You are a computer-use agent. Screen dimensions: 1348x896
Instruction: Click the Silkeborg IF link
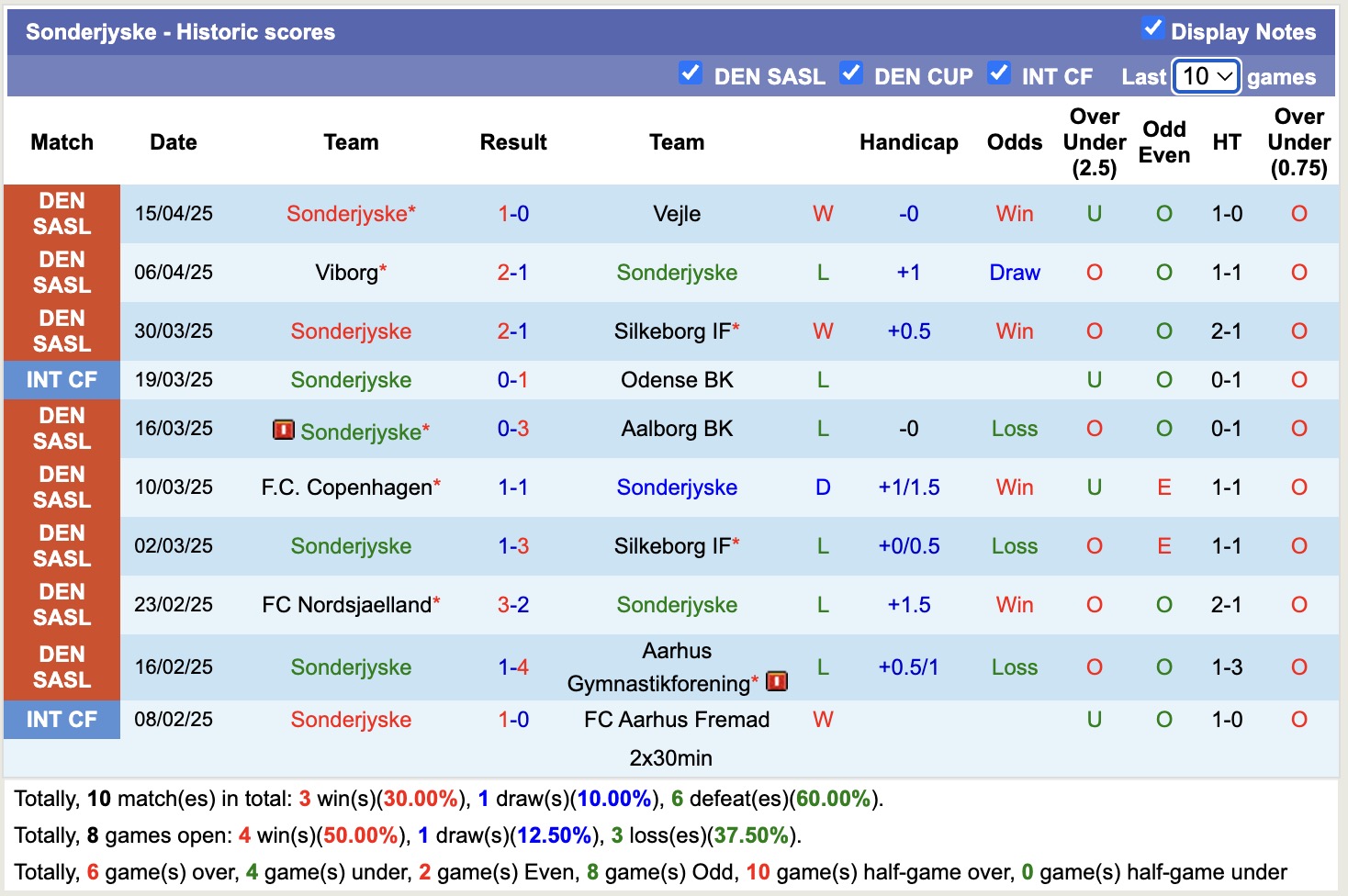[x=677, y=331]
